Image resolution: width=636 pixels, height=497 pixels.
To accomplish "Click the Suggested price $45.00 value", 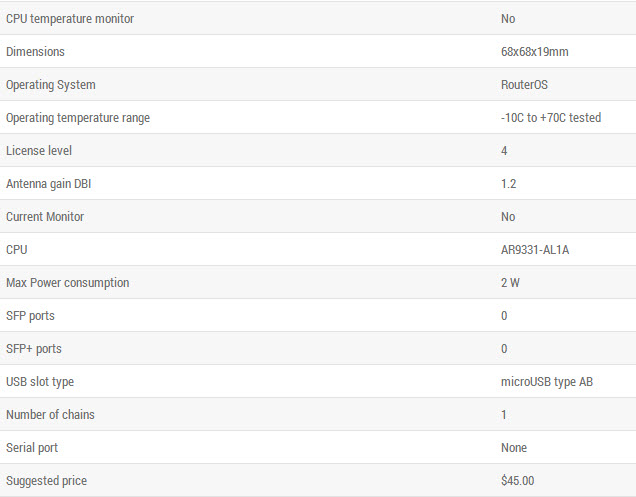I will pyautogui.click(x=518, y=481).
